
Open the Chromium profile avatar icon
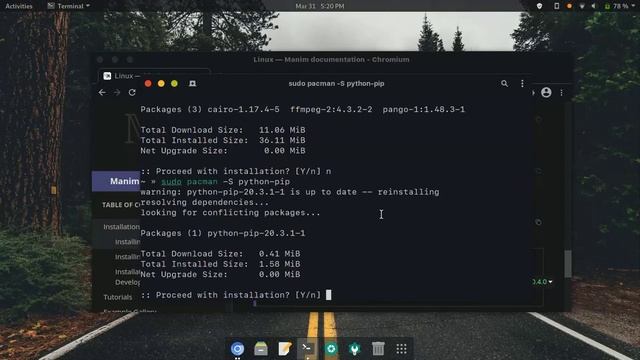point(546,93)
